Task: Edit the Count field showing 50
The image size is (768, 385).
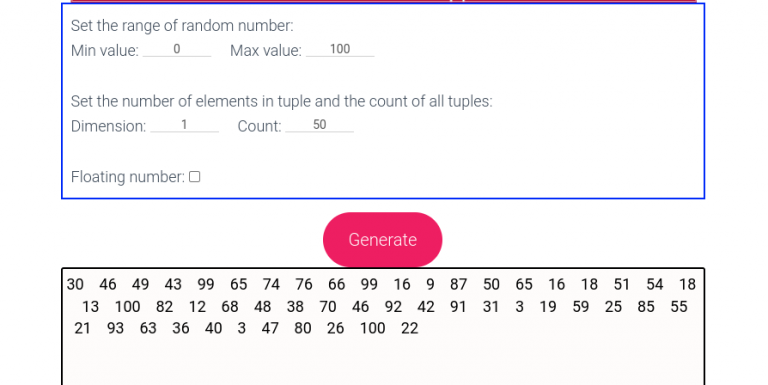Action: tap(319, 125)
